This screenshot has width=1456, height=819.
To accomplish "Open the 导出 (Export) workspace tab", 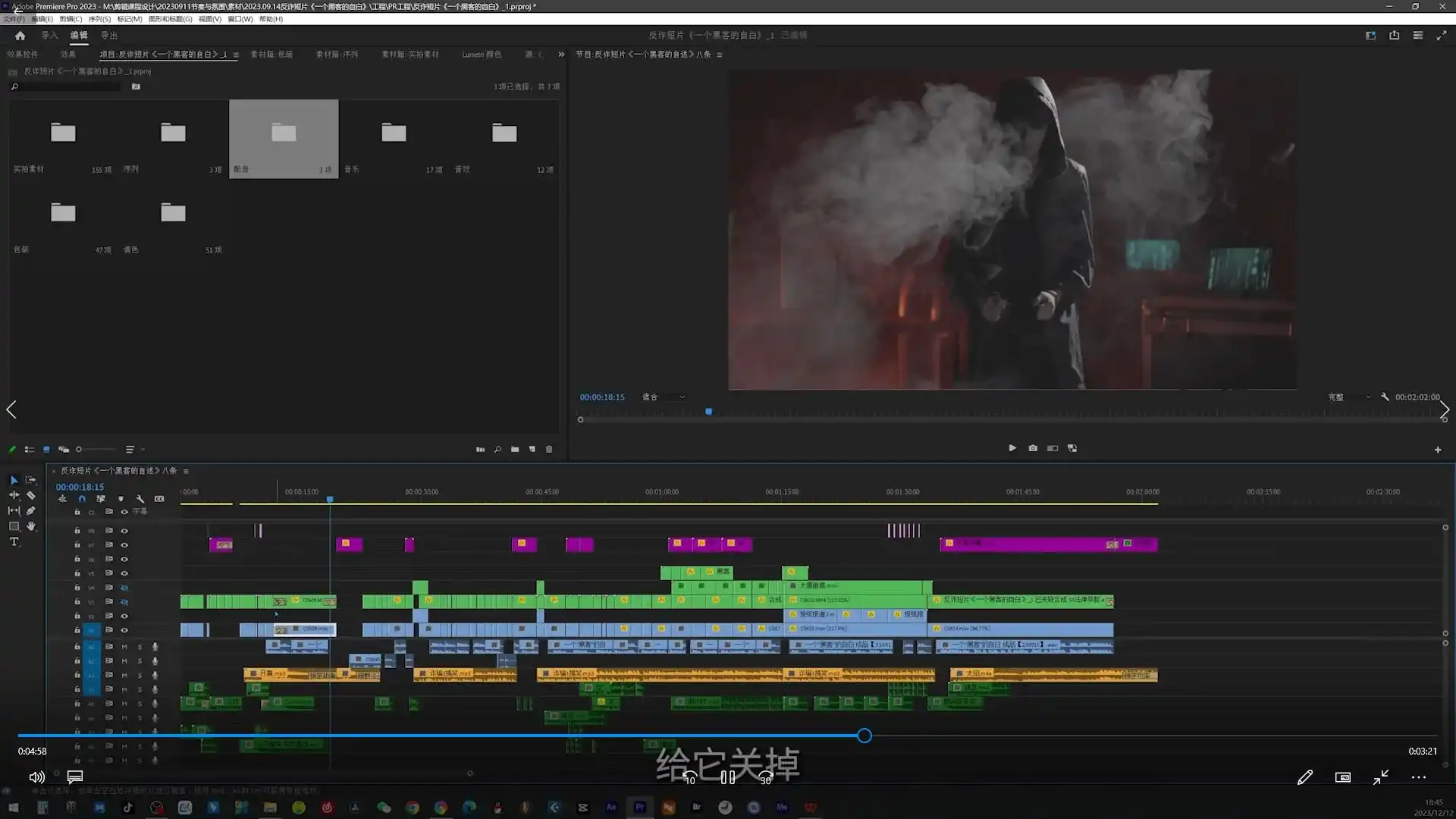I will (x=109, y=36).
